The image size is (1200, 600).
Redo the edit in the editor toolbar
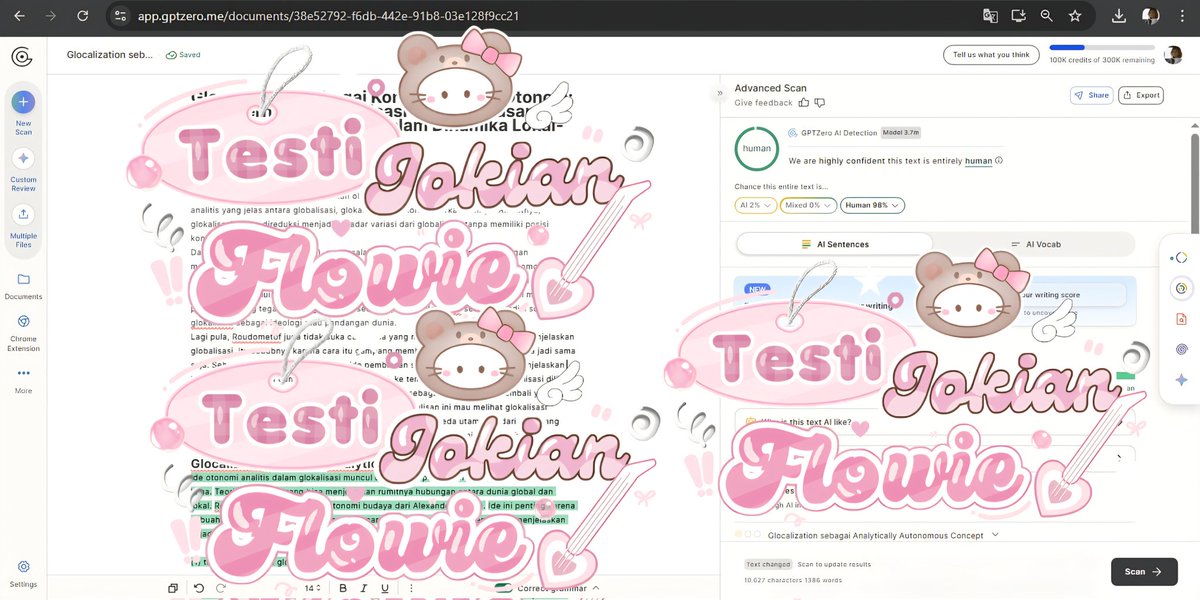point(221,588)
